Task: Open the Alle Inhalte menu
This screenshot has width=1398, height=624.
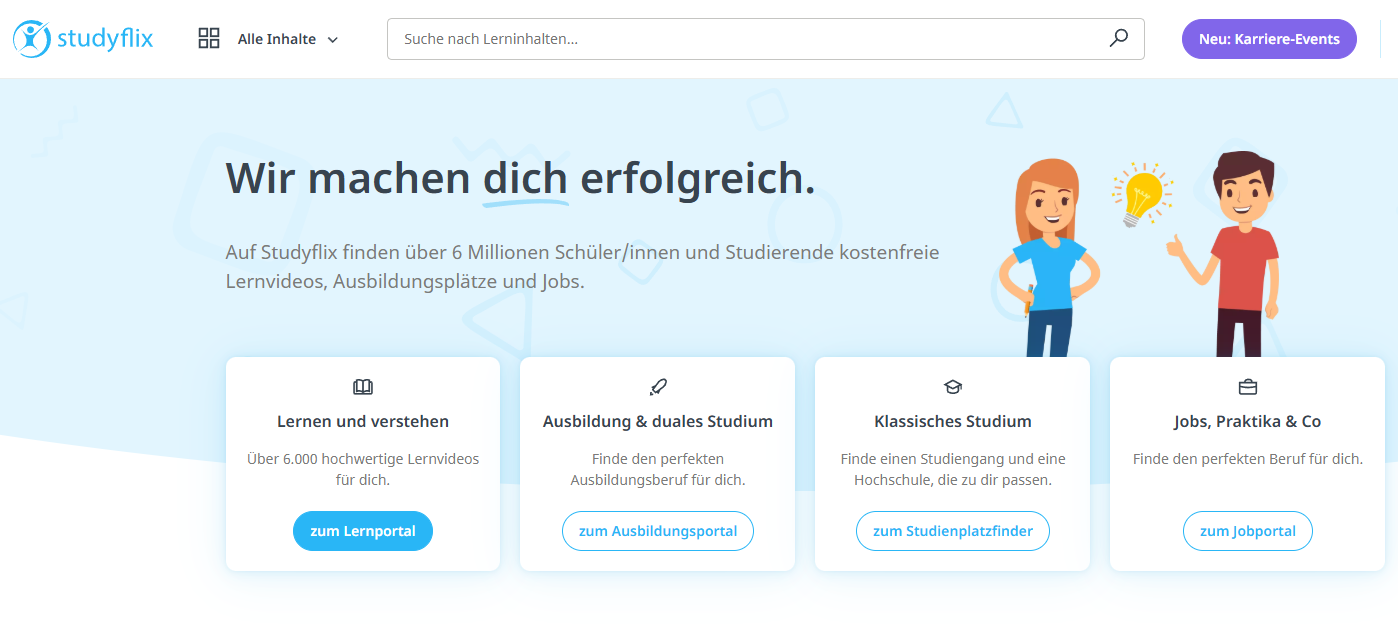Action: (276, 39)
